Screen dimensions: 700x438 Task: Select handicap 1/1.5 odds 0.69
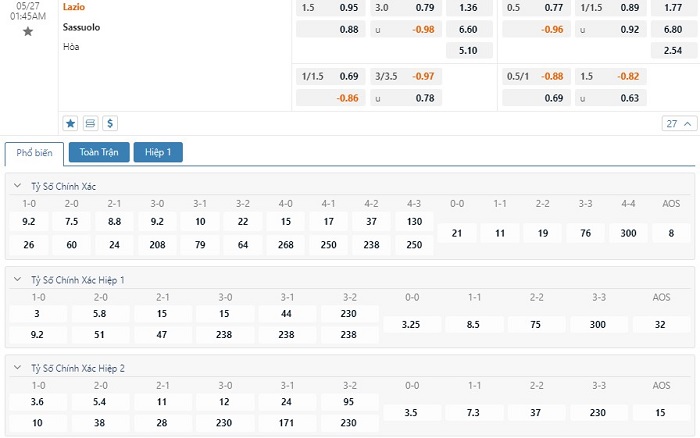(331, 76)
